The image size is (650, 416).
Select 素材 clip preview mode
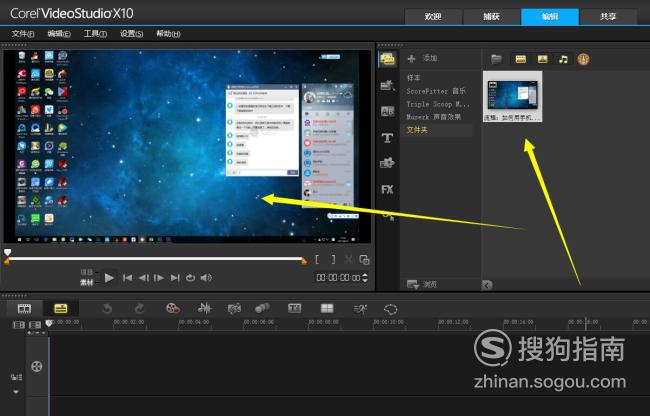click(x=86, y=282)
